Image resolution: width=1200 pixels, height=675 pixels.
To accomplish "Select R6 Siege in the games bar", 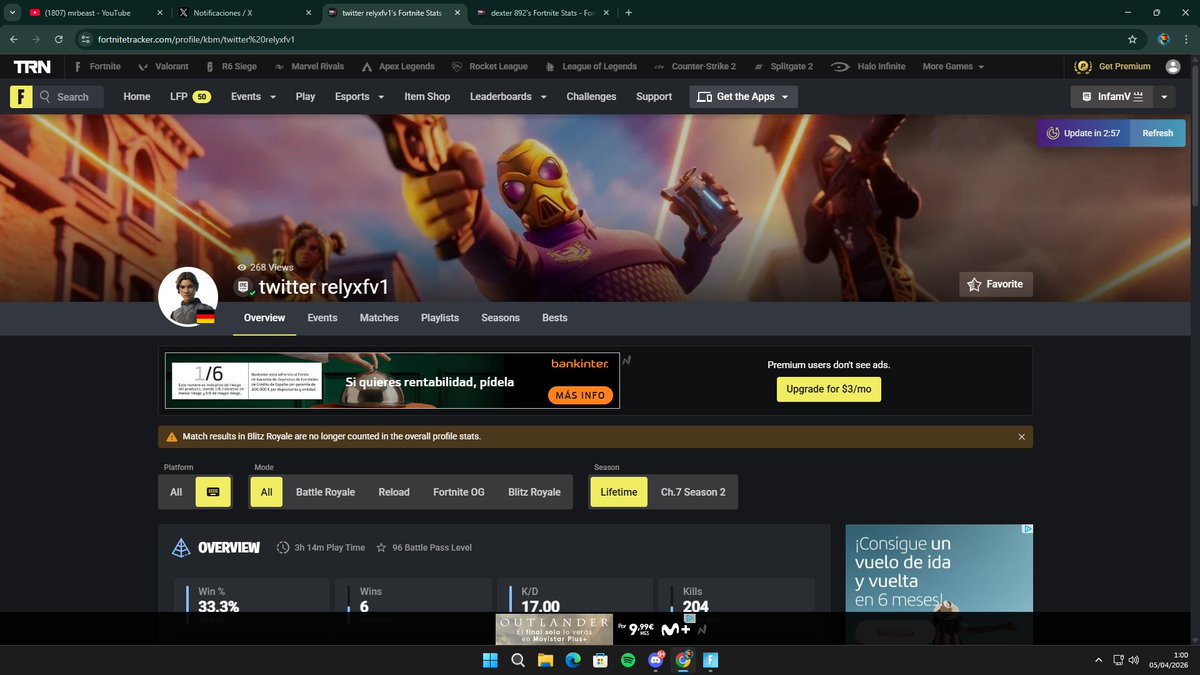I will point(231,67).
